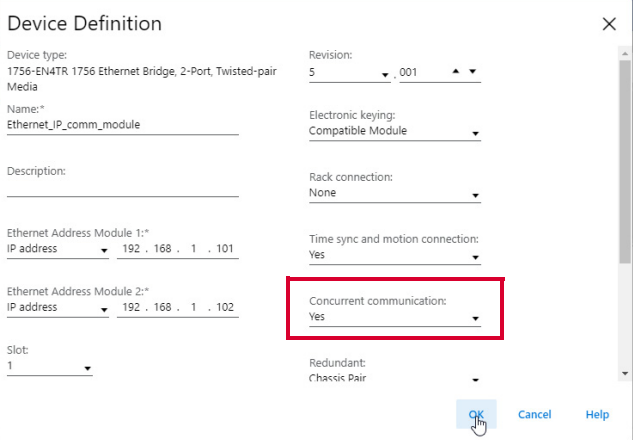Image resolution: width=633 pixels, height=440 pixels.
Task: Expand the Electronic keying dropdown
Action: coord(395,132)
